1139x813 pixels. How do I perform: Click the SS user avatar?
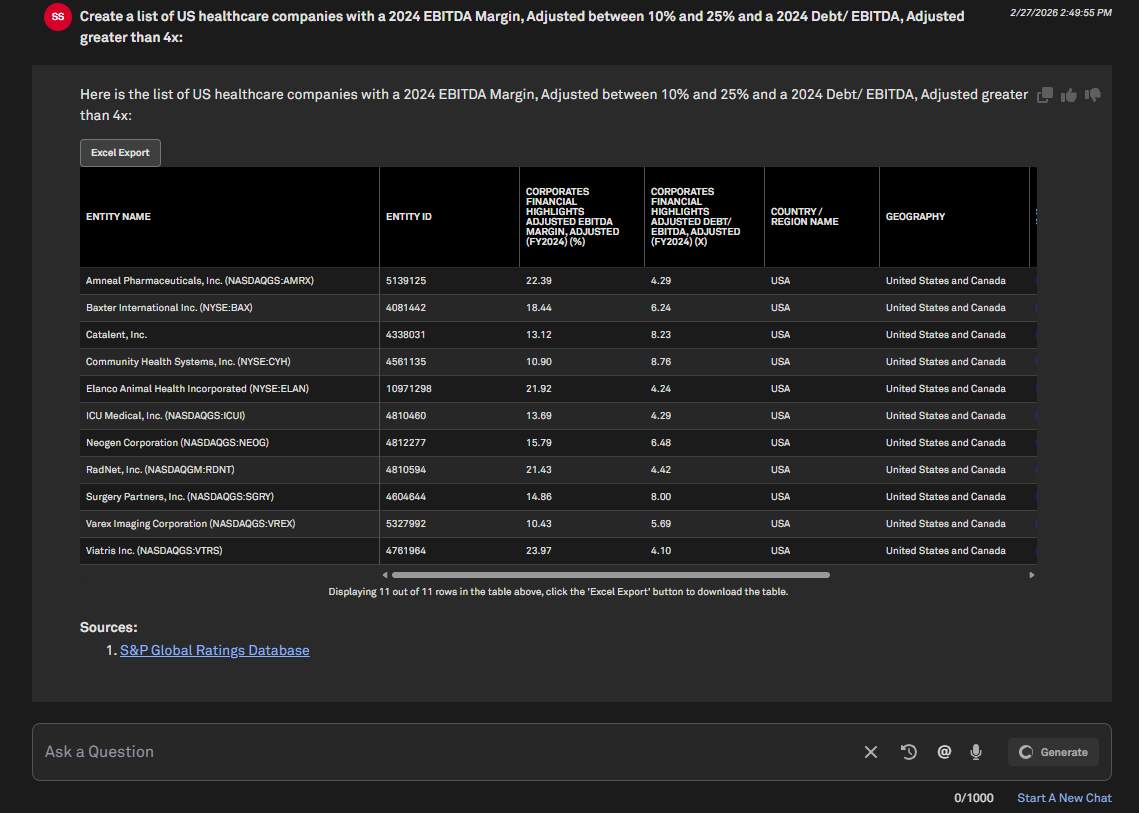click(58, 17)
